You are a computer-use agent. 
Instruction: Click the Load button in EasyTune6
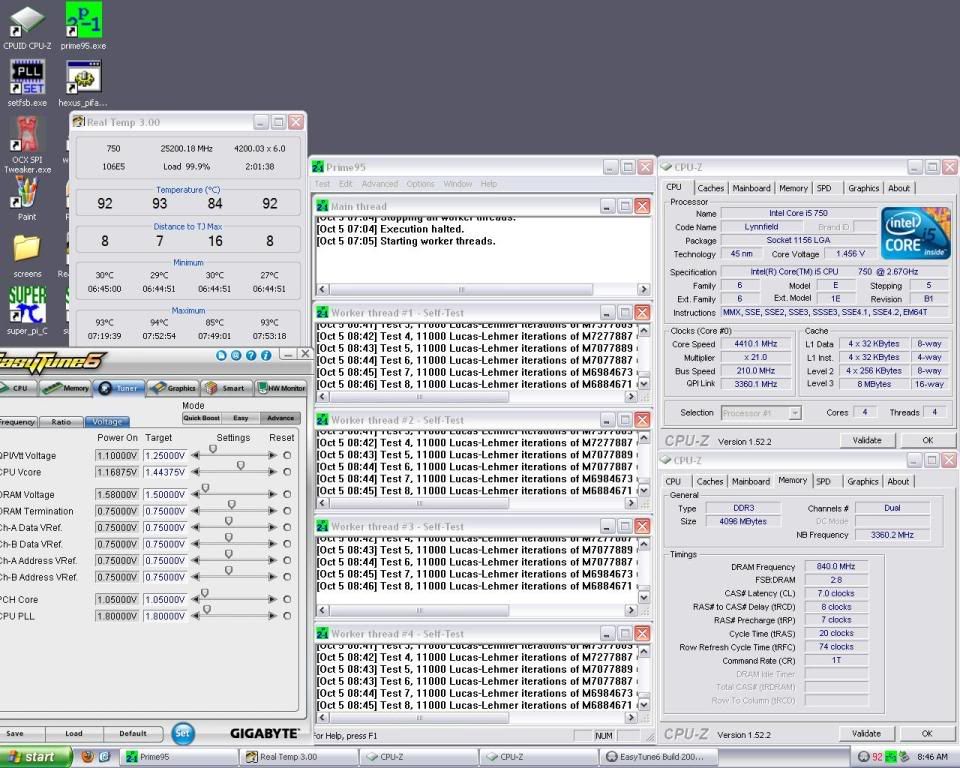(x=73, y=733)
